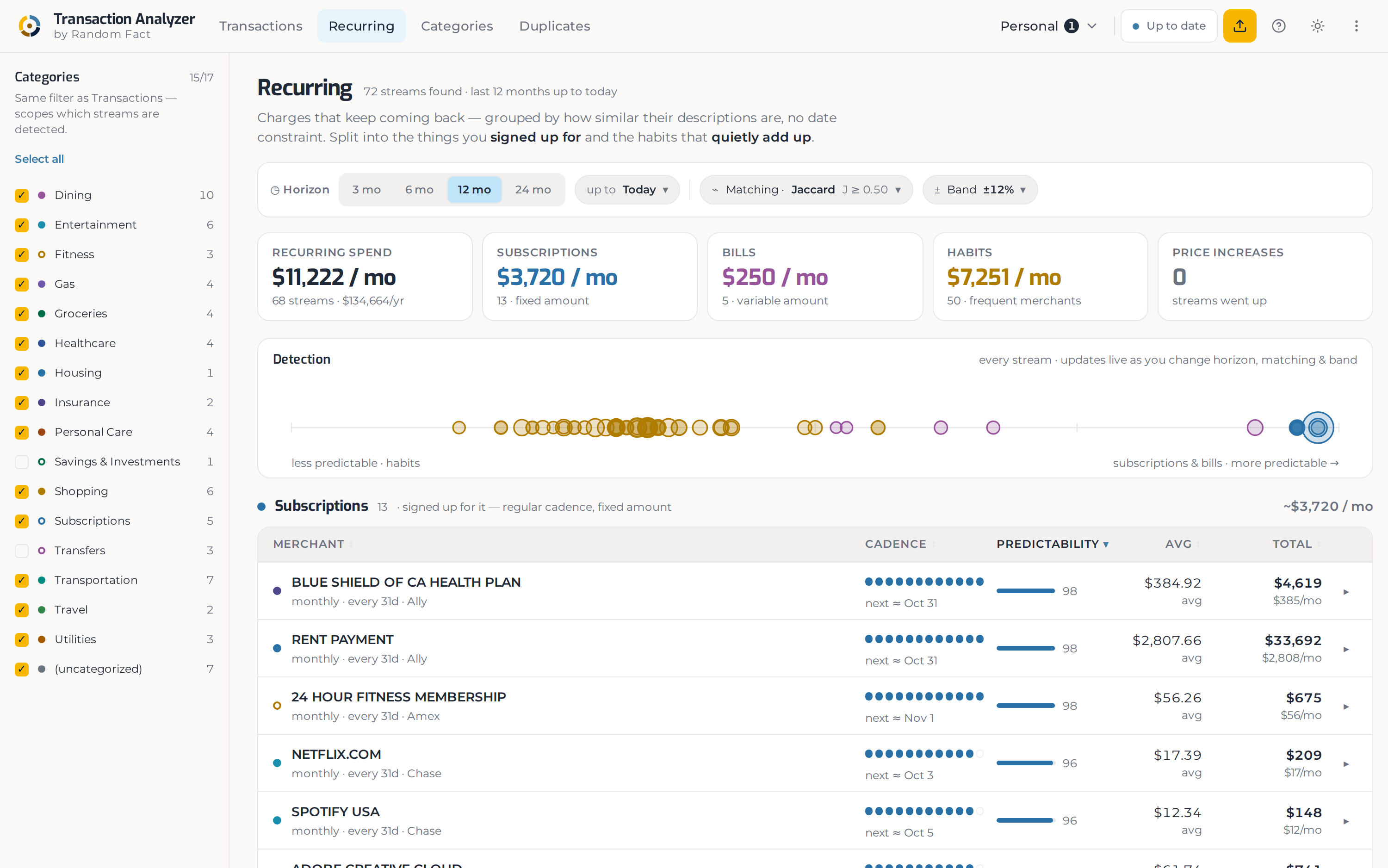Open the Band ±12% dropdown
Image resolution: width=1388 pixels, height=868 pixels.
pos(979,189)
